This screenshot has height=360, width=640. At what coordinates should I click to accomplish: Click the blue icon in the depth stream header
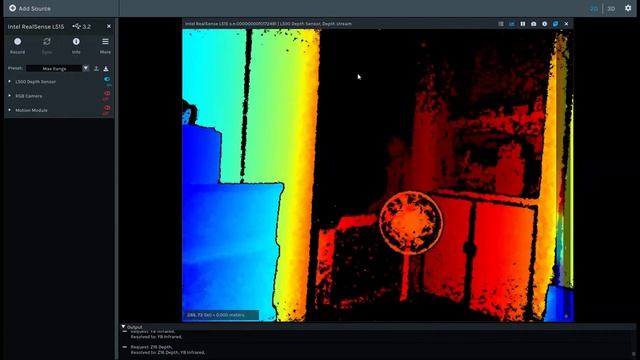(x=556, y=24)
